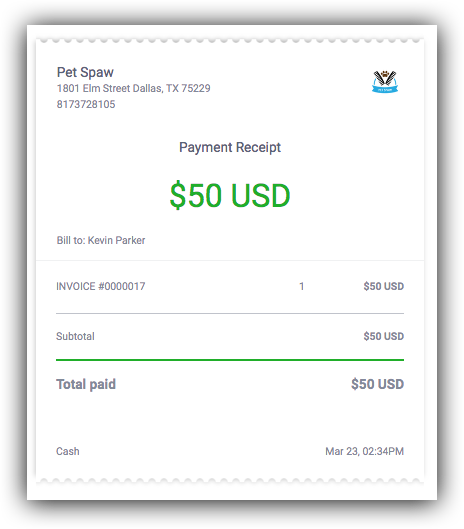Click the scalloped bottom edge of the receipt
The width and height of the screenshot is (464, 529).
point(230,480)
